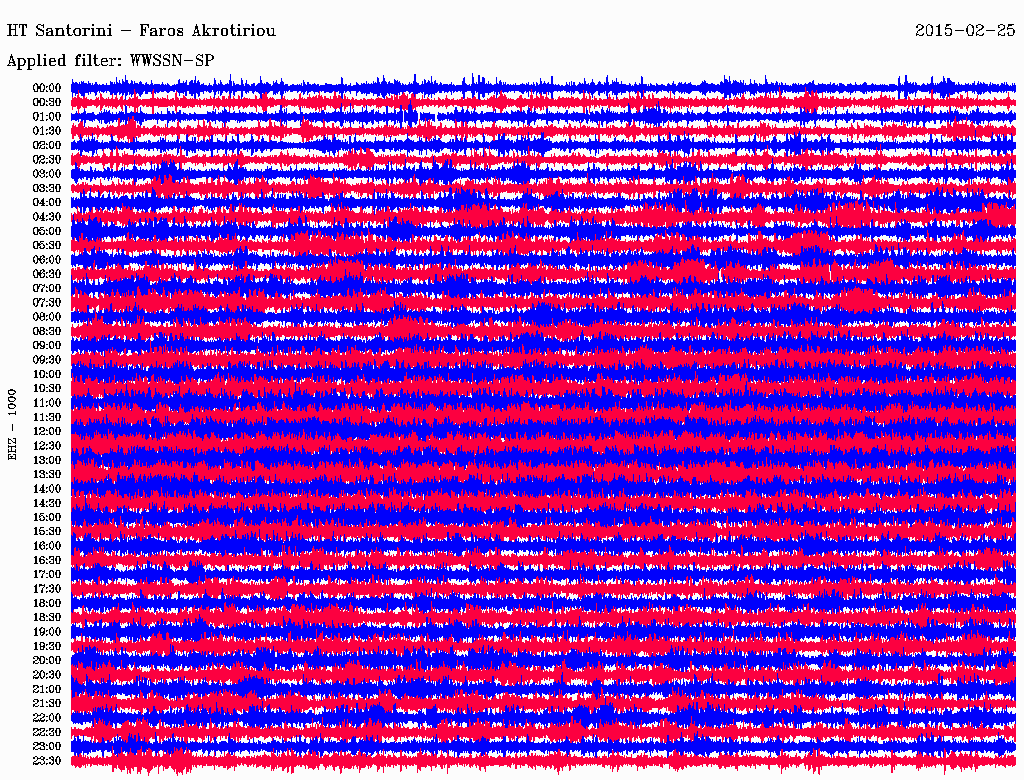Click the 09:00 time label

pos(47,346)
